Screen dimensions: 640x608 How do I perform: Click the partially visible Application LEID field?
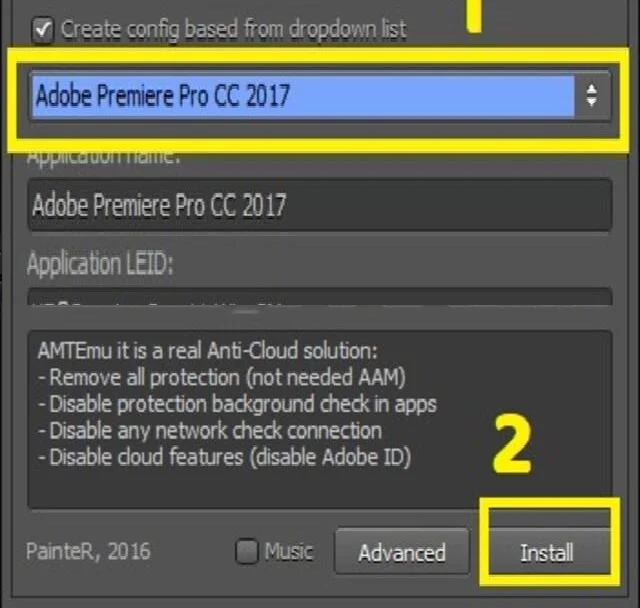[x=320, y=297]
